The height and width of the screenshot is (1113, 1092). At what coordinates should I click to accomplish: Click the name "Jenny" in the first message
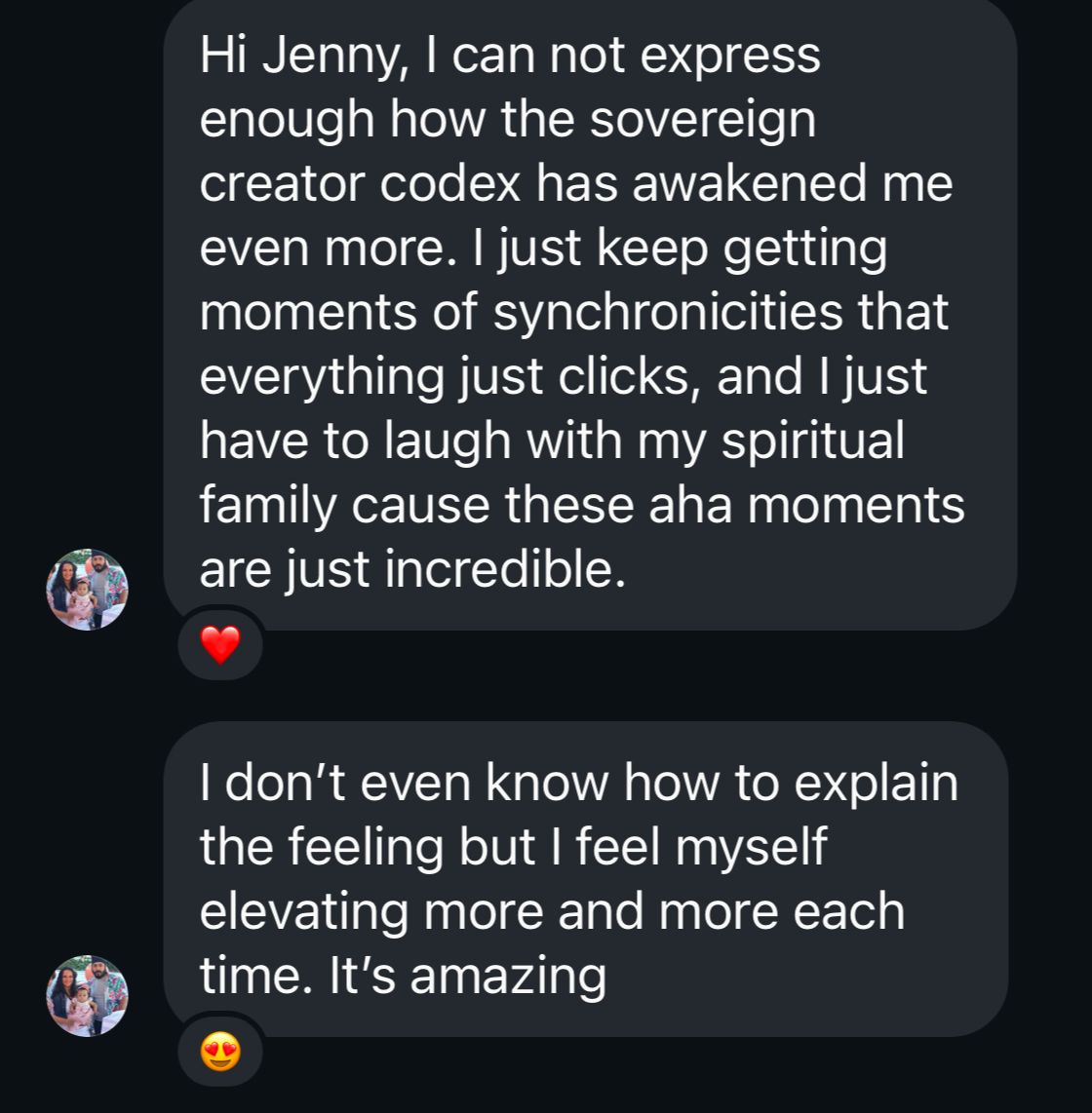click(331, 56)
